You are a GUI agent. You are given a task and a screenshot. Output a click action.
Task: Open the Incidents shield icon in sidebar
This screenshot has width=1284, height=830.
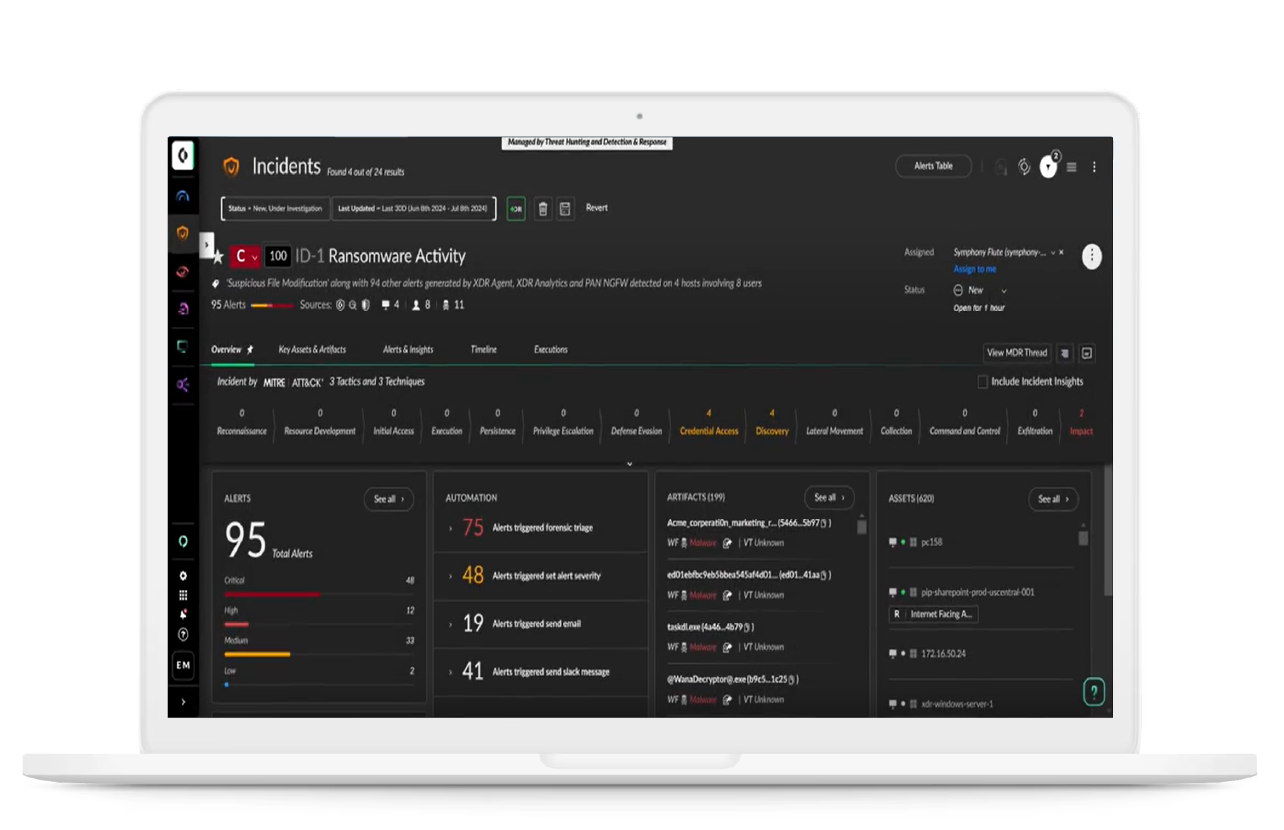(x=183, y=233)
